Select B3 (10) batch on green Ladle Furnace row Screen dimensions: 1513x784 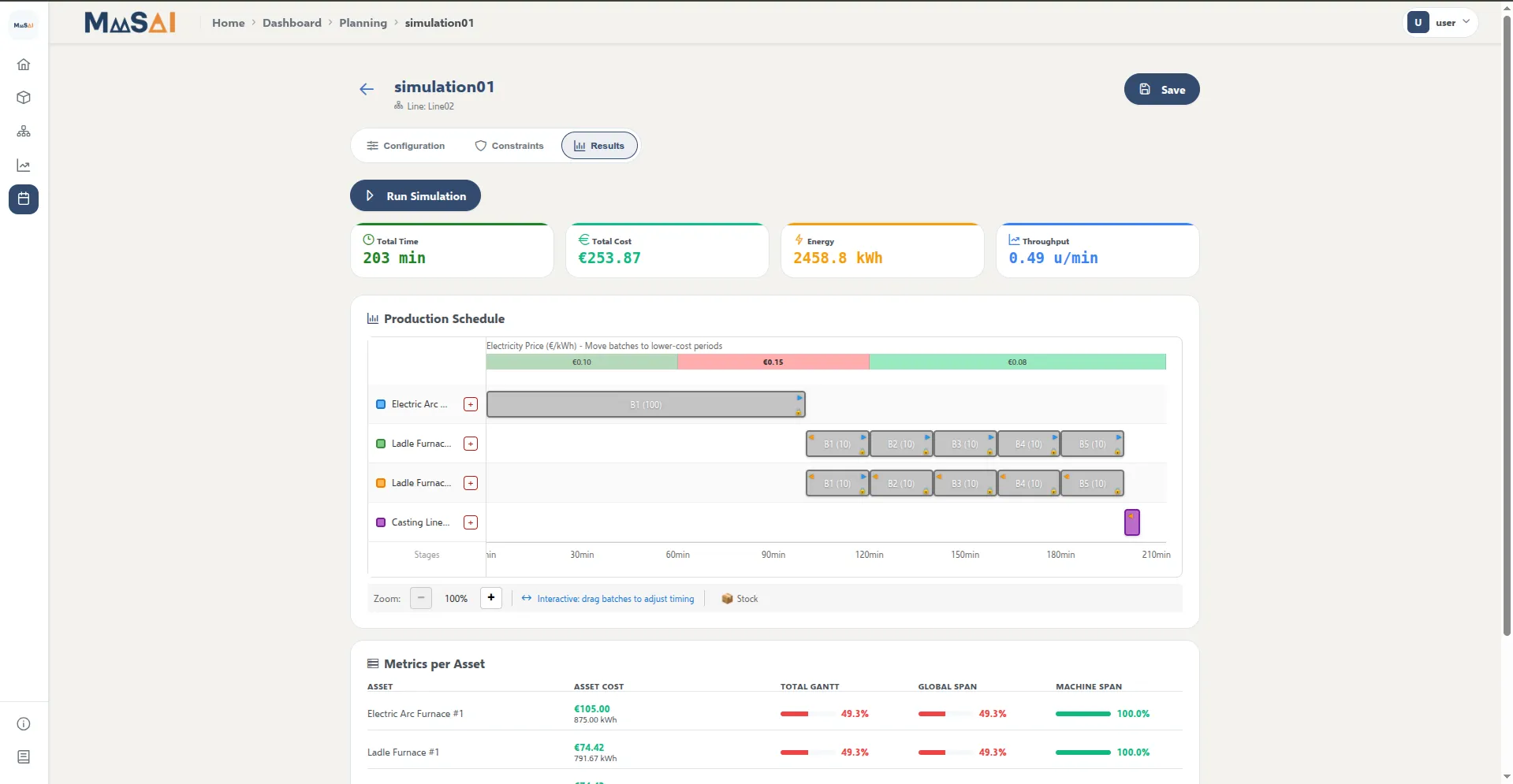[964, 444]
